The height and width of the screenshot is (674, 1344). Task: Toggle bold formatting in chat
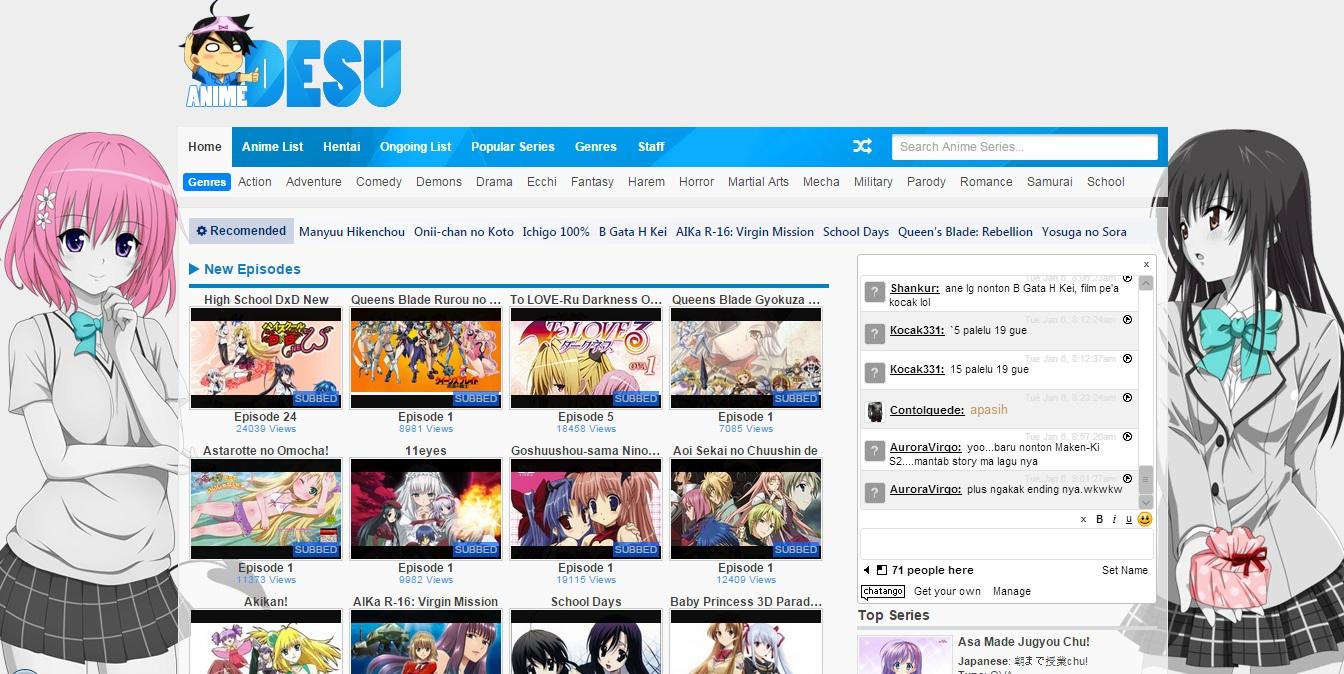tap(1099, 519)
